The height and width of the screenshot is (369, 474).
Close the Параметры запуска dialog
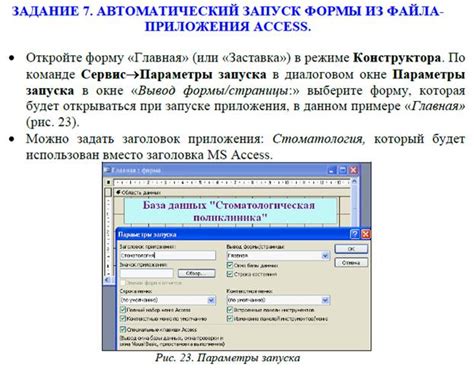(x=365, y=234)
